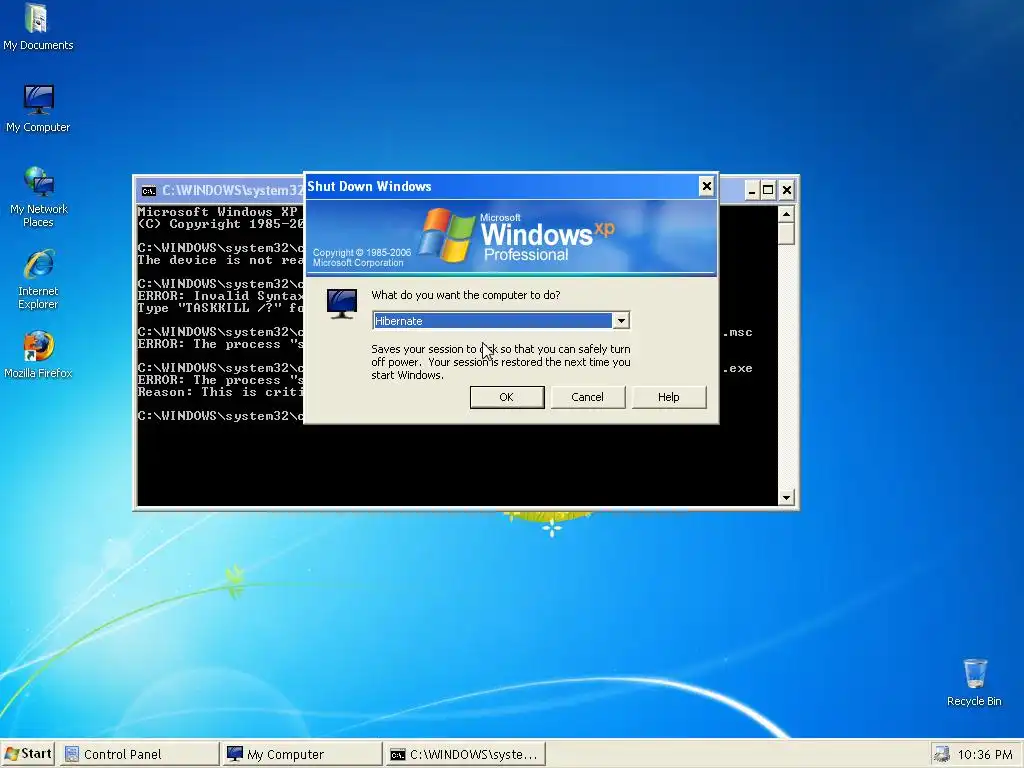The width and height of the screenshot is (1024, 768).
Task: Switch to C:\WINDOWS\syste... taskbar button
Action: 465,754
